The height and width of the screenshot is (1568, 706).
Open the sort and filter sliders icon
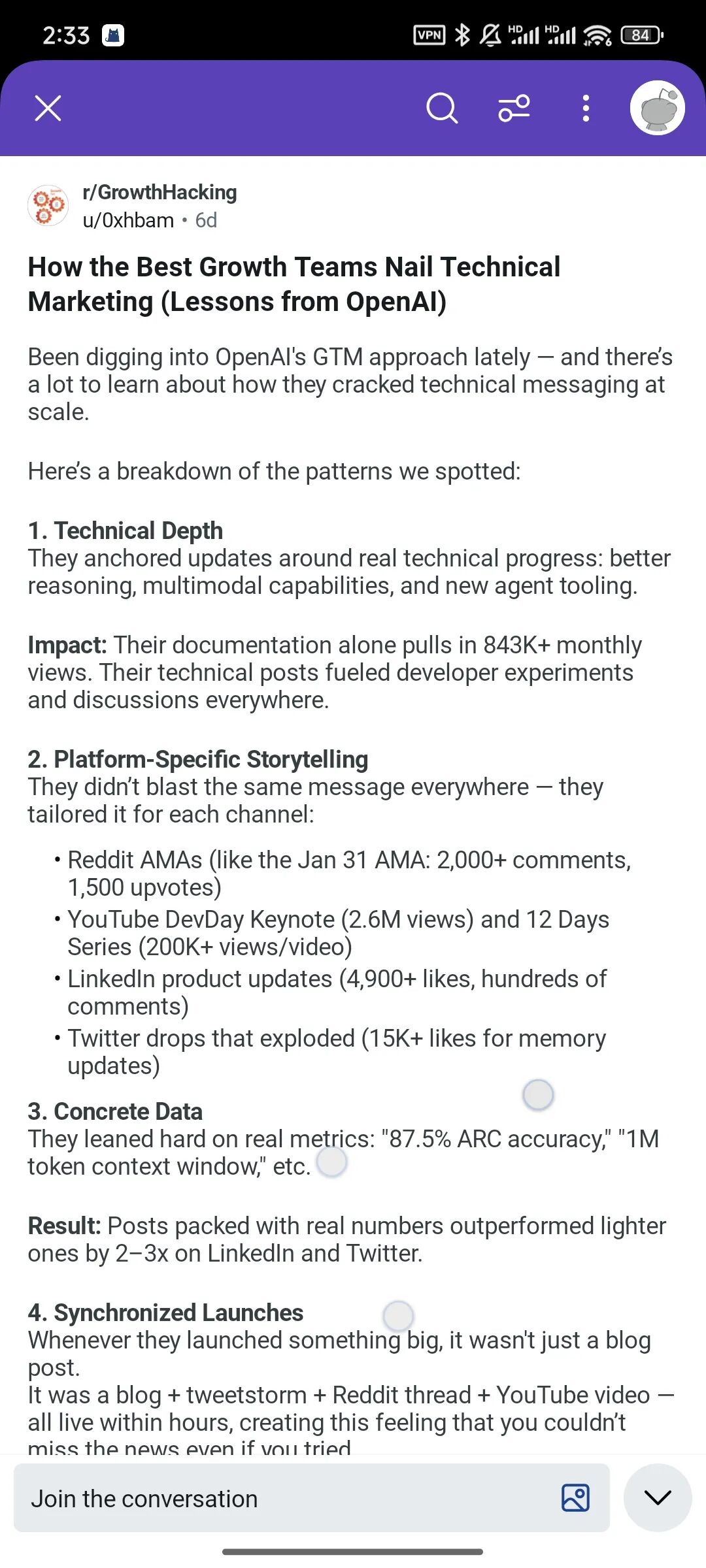514,108
